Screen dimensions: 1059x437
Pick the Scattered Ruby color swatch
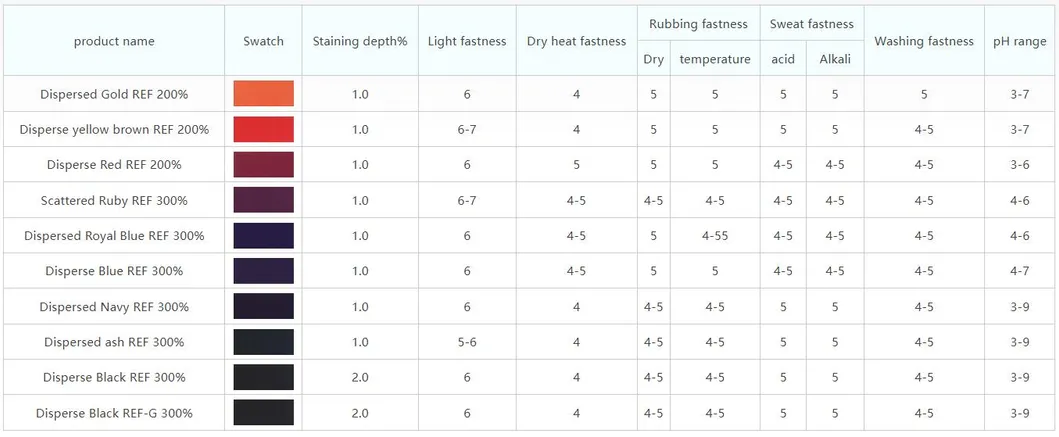pyautogui.click(x=263, y=200)
